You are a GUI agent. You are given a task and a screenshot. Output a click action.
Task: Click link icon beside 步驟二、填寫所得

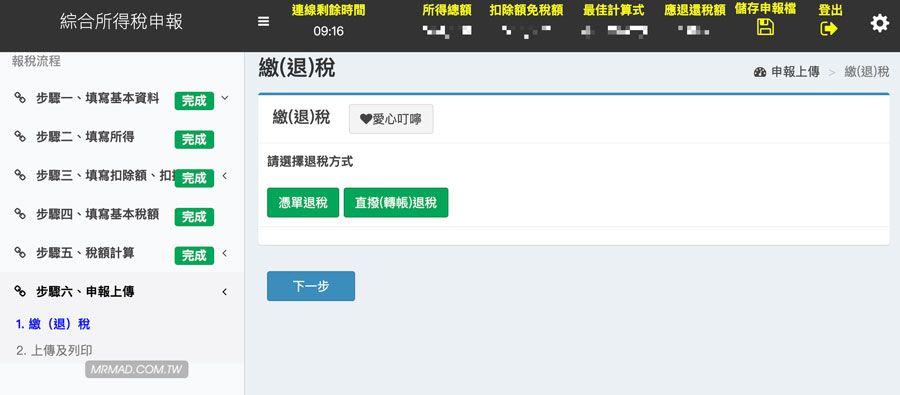(20, 137)
